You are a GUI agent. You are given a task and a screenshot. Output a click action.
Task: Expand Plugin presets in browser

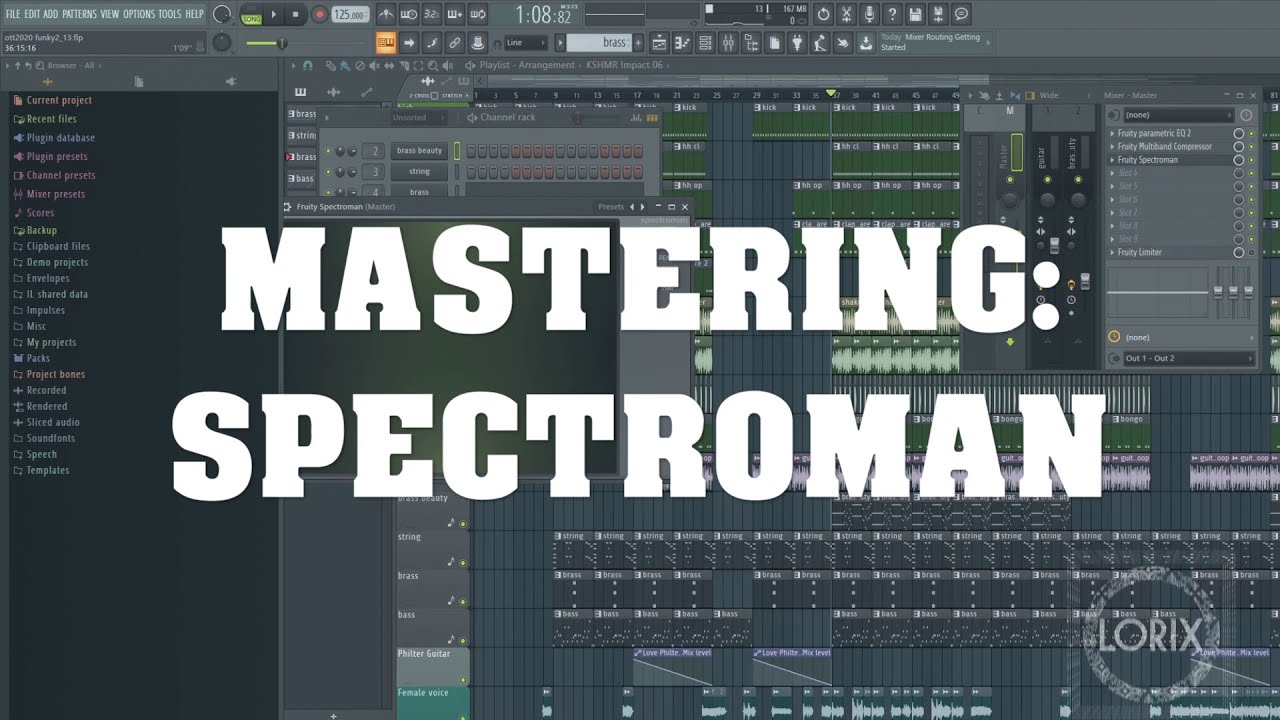point(57,157)
